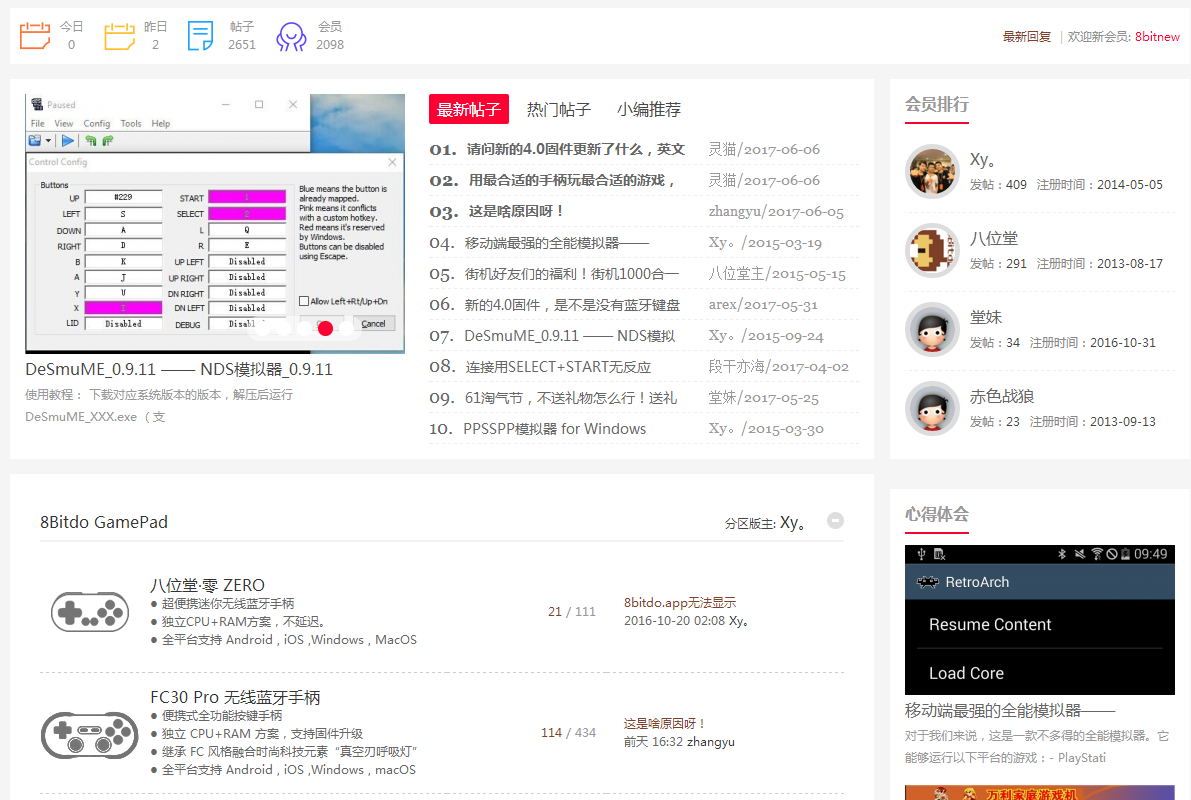The width and height of the screenshot is (1191, 800).
Task: Open last post 8bitdo.app无法显示
Action: pyautogui.click(x=680, y=602)
